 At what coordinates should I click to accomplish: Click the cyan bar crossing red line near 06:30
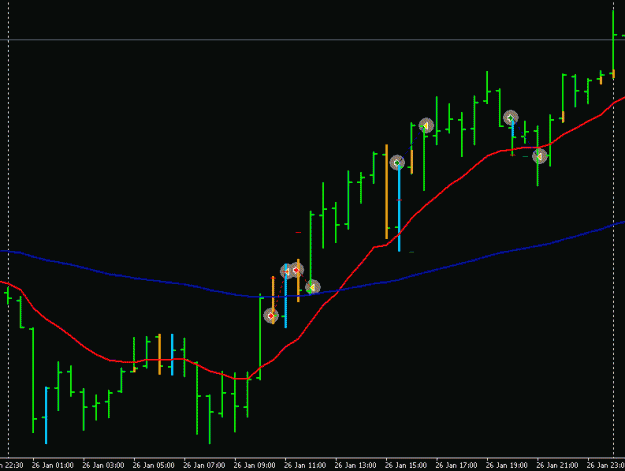pos(172,355)
